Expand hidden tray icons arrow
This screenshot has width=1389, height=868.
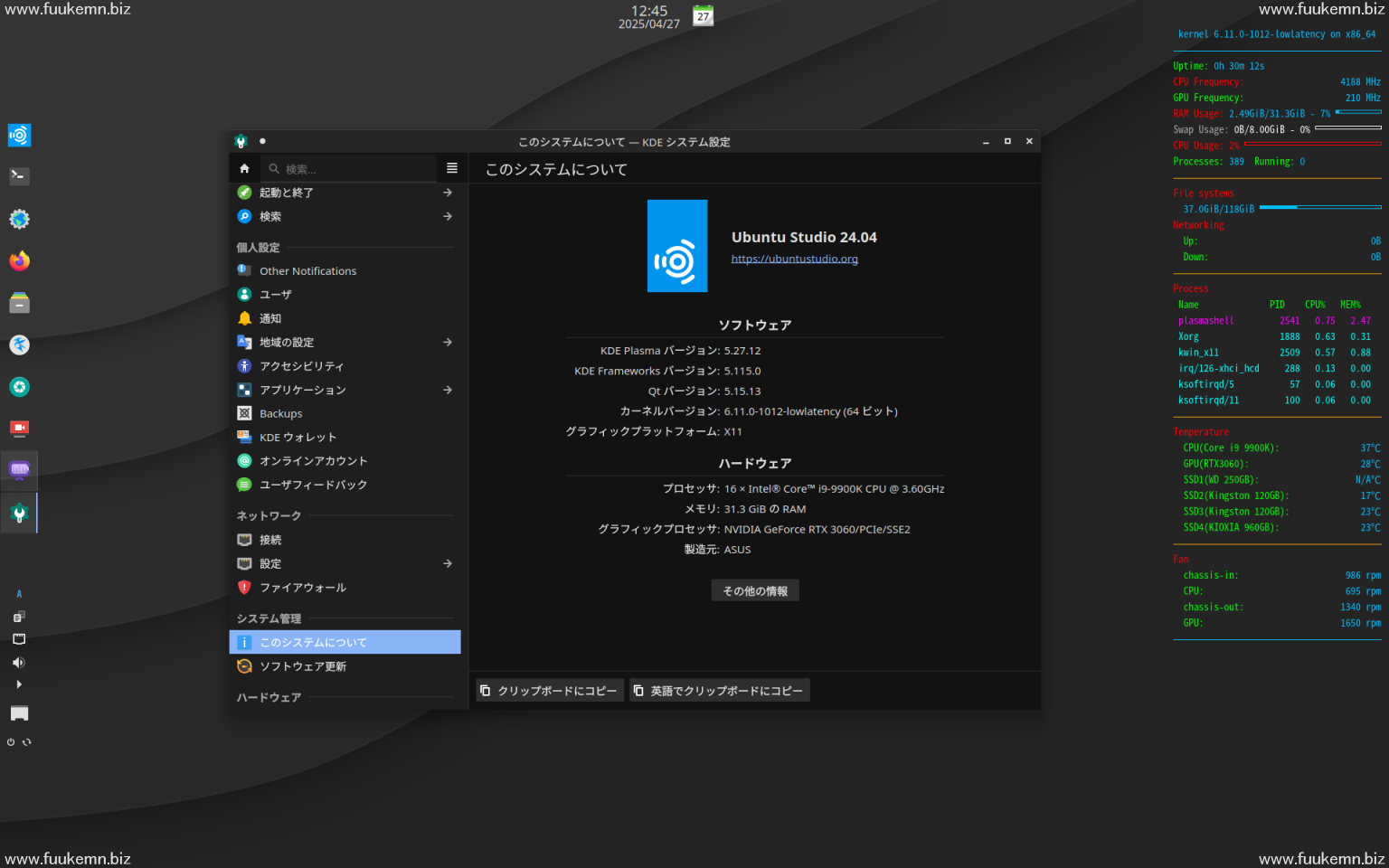pos(19,684)
